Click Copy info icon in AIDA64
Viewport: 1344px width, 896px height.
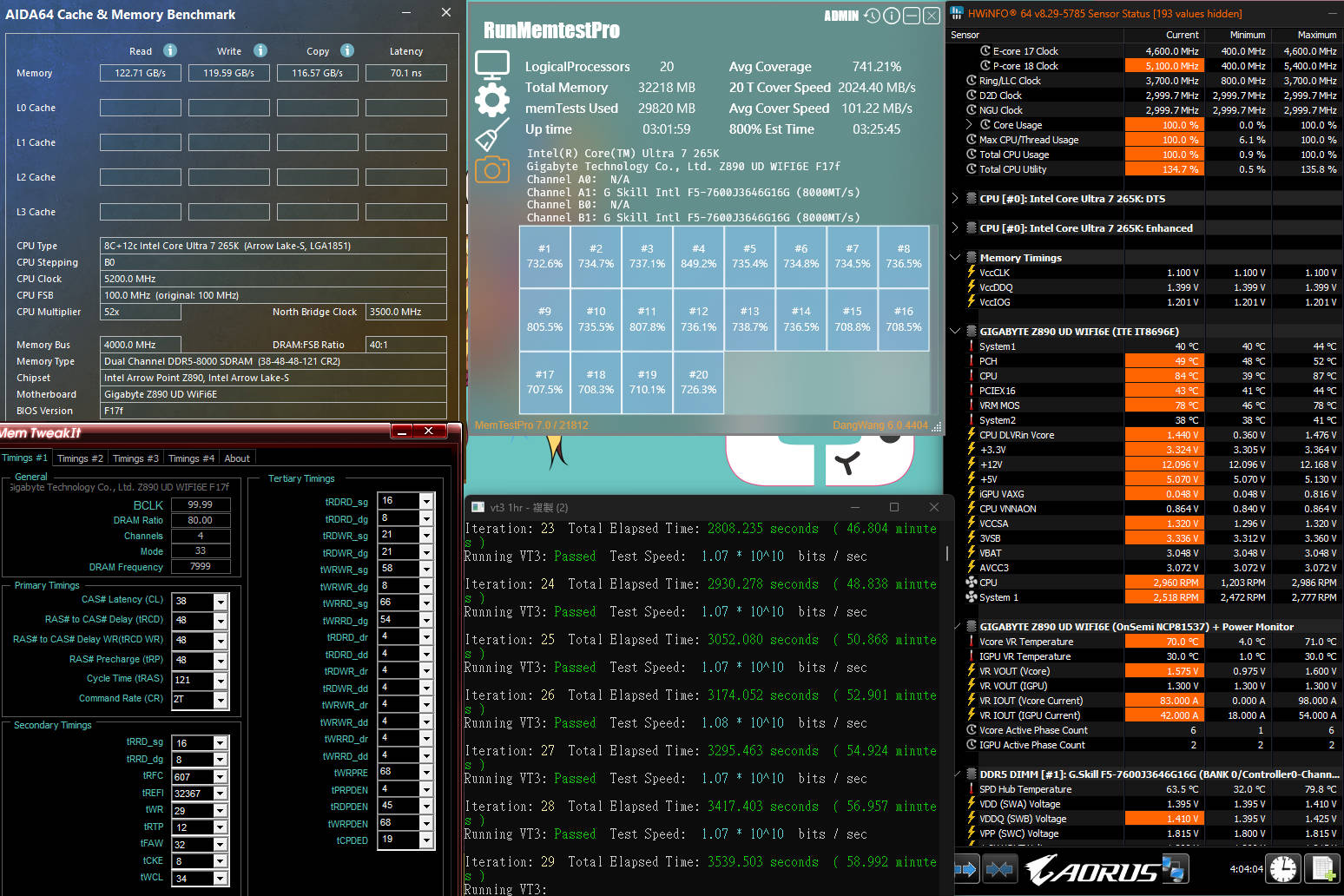pyautogui.click(x=347, y=50)
